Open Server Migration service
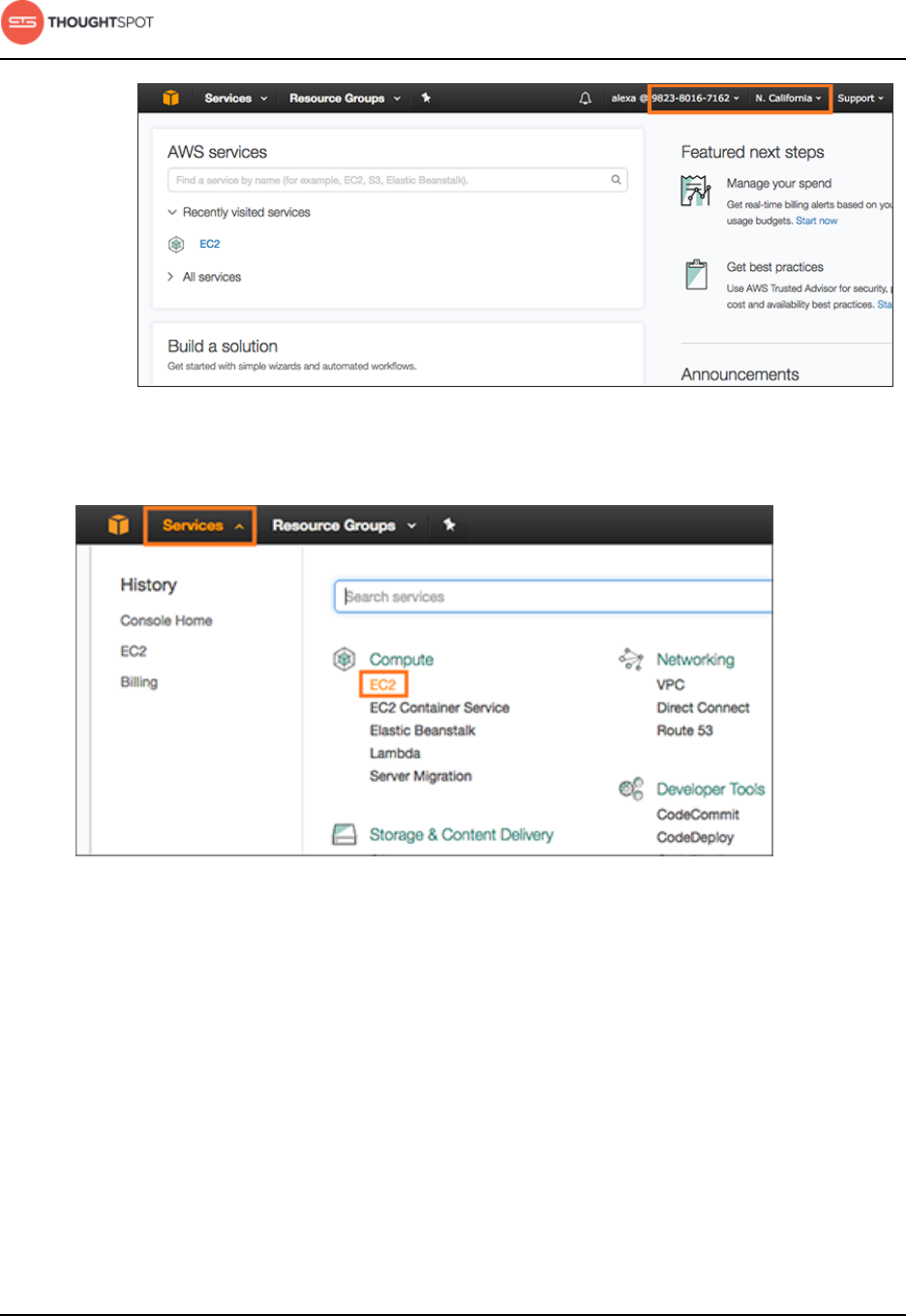The height and width of the screenshot is (1316, 906). [x=421, y=776]
